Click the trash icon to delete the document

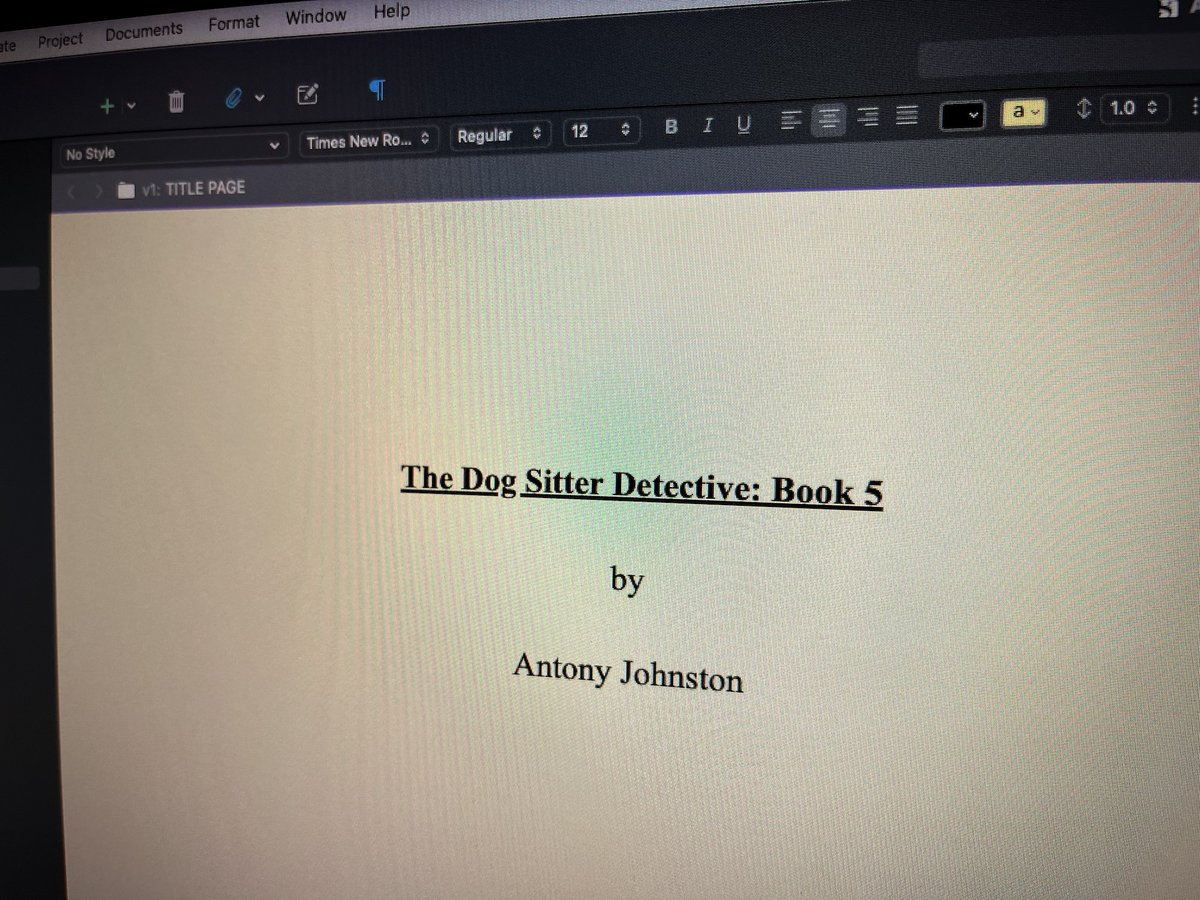pyautogui.click(x=177, y=100)
